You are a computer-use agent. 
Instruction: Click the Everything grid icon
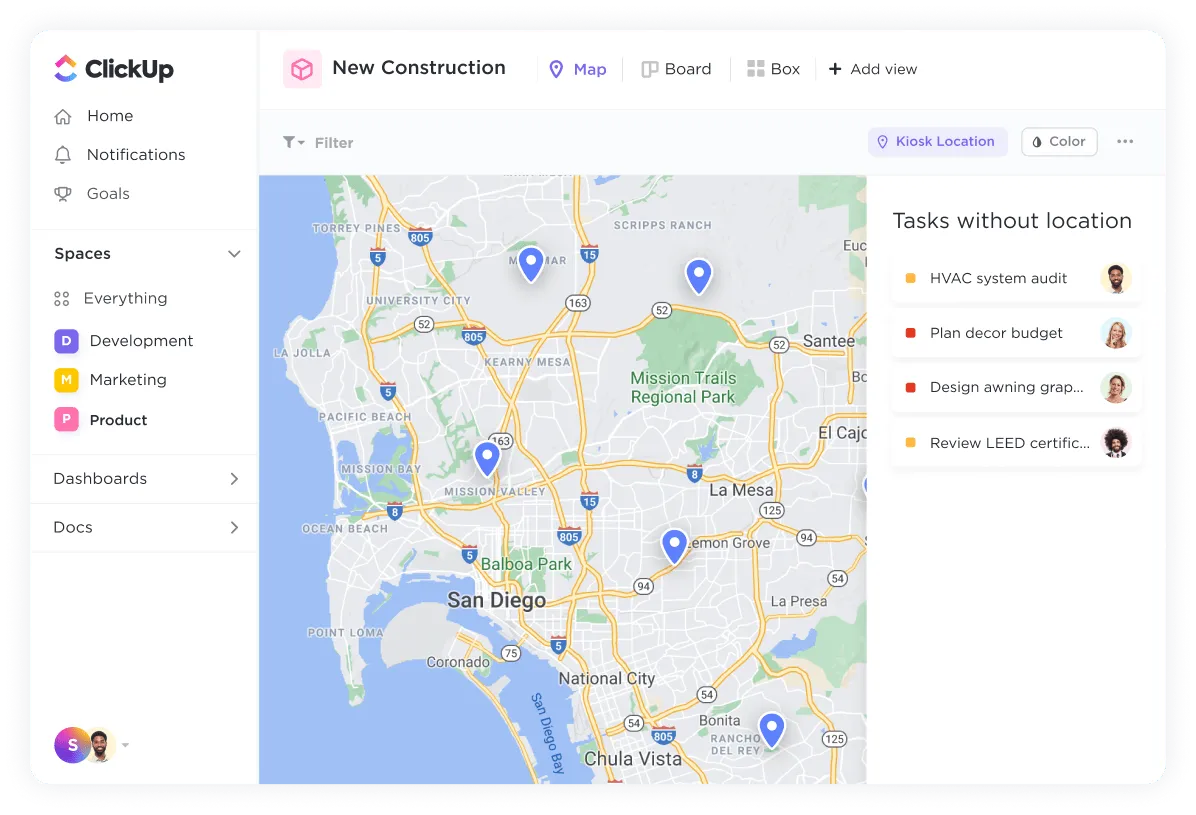point(62,299)
